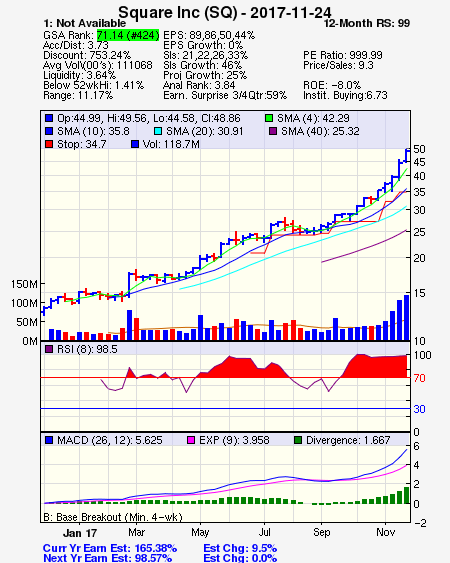Click the EXP (9): 3.958 label

tap(234, 440)
